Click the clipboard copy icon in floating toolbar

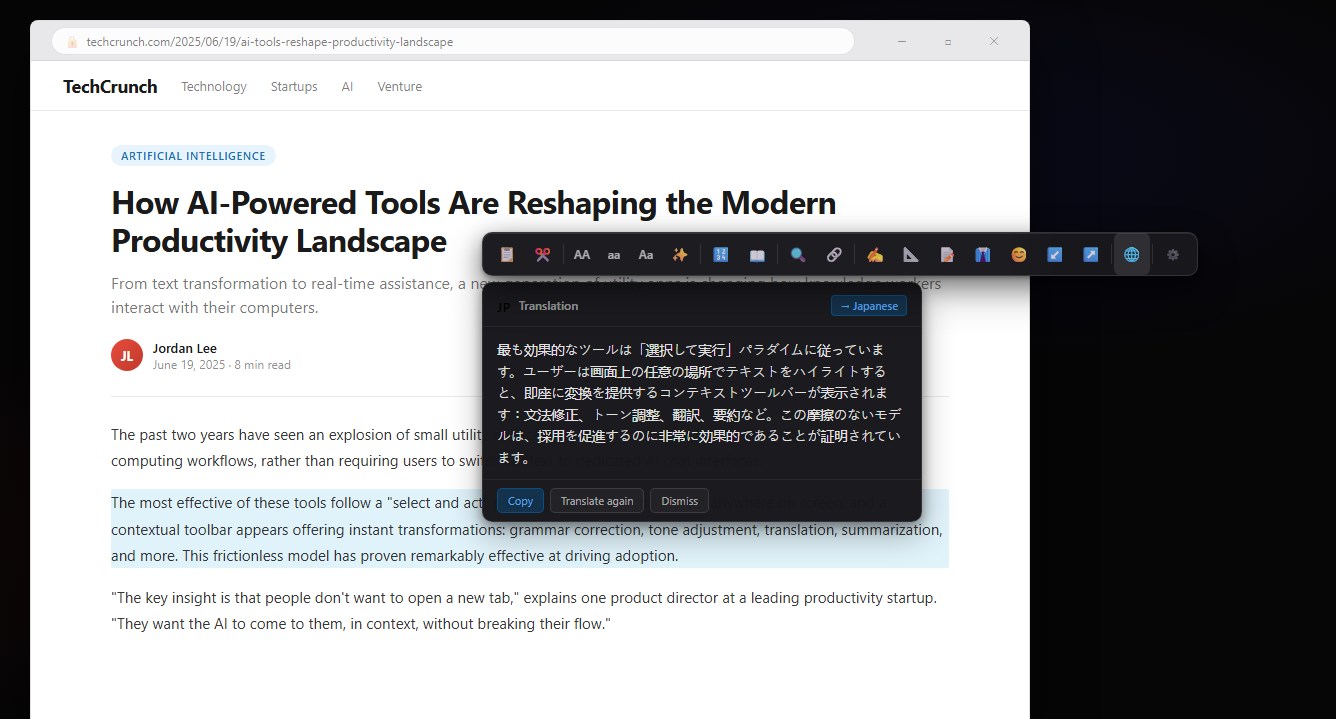click(507, 255)
